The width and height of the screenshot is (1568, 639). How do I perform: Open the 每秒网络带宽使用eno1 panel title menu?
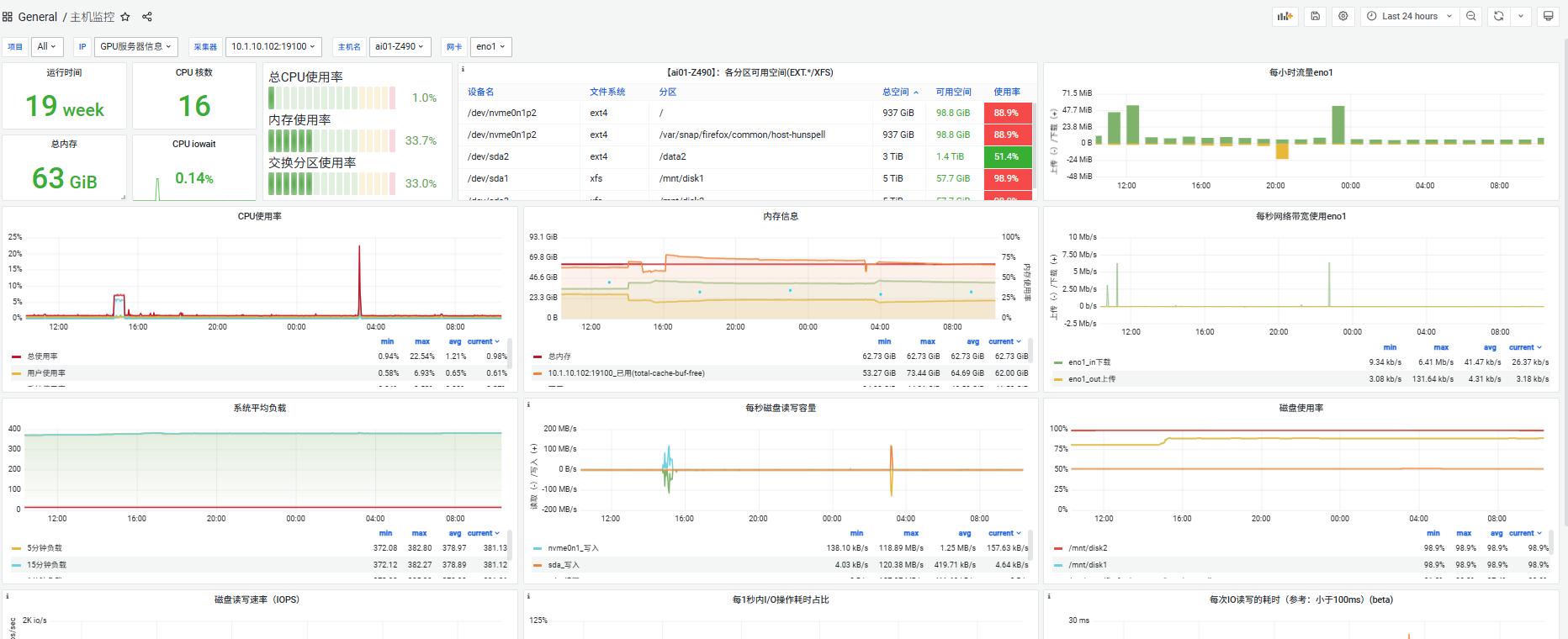pyautogui.click(x=1301, y=216)
